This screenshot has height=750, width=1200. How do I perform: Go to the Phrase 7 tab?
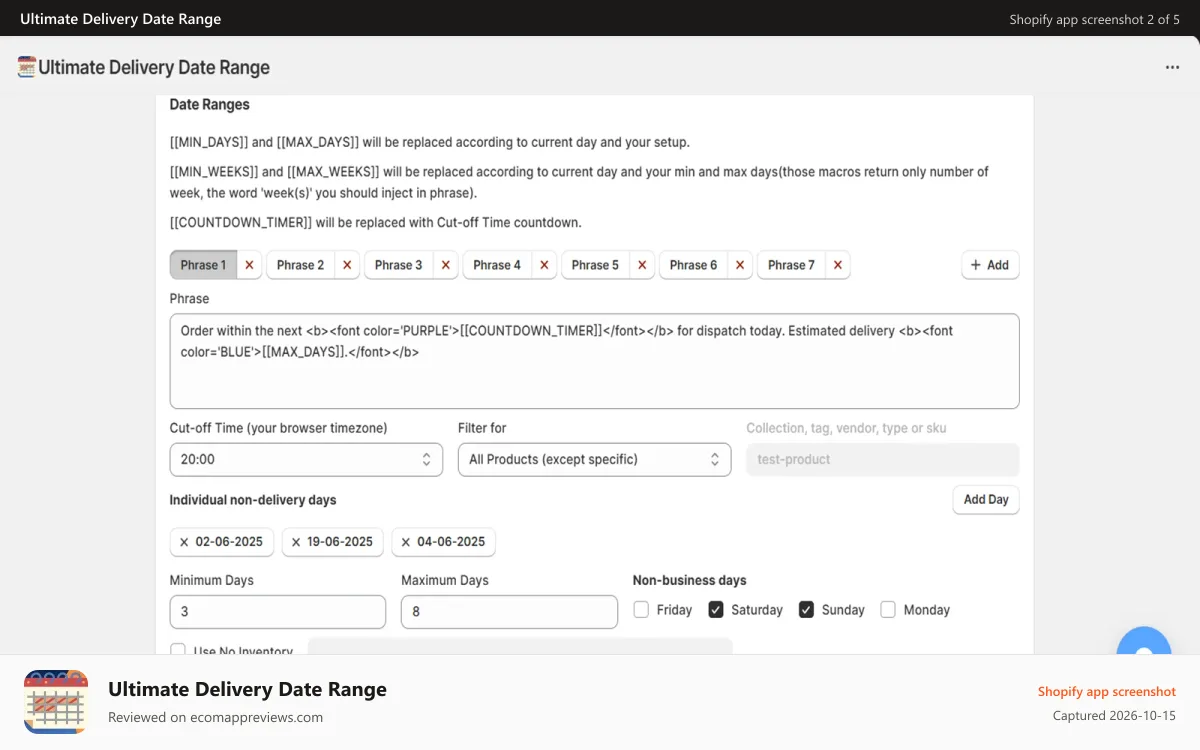791,265
